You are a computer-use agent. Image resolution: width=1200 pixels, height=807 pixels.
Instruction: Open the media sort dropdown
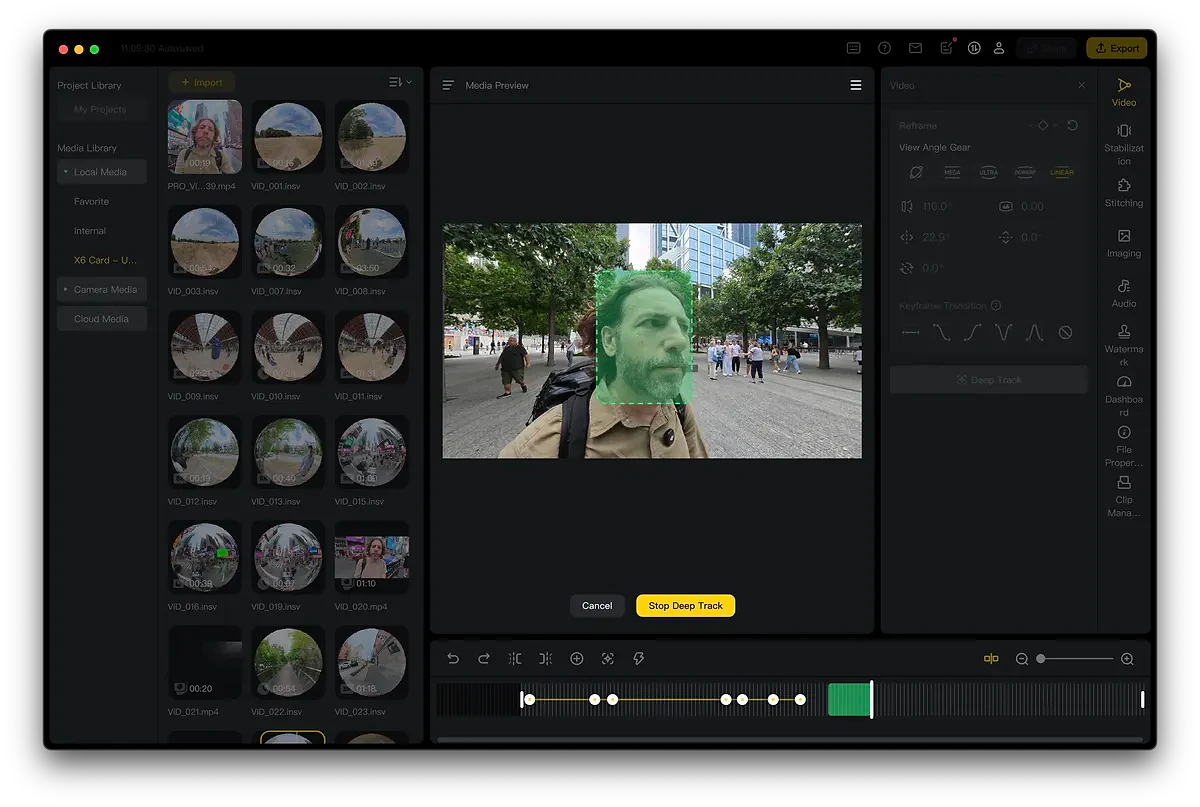click(399, 82)
